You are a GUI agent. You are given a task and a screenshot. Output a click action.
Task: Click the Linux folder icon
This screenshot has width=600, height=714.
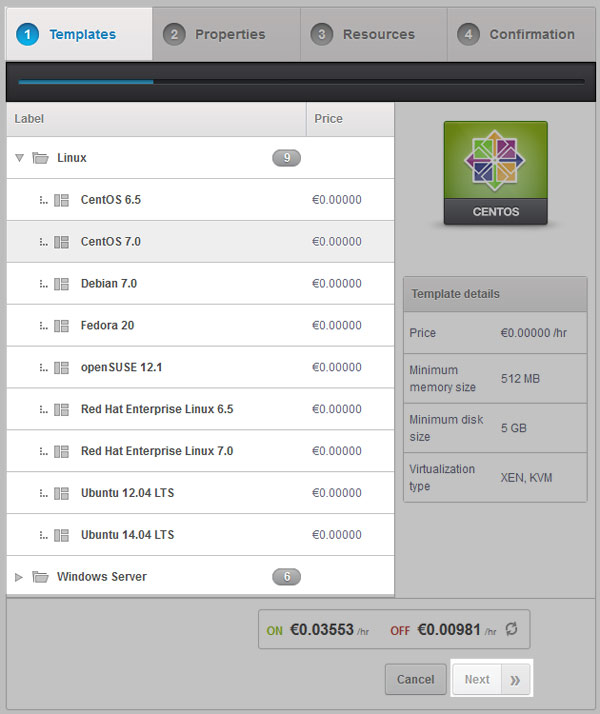pyautogui.click(x=41, y=158)
